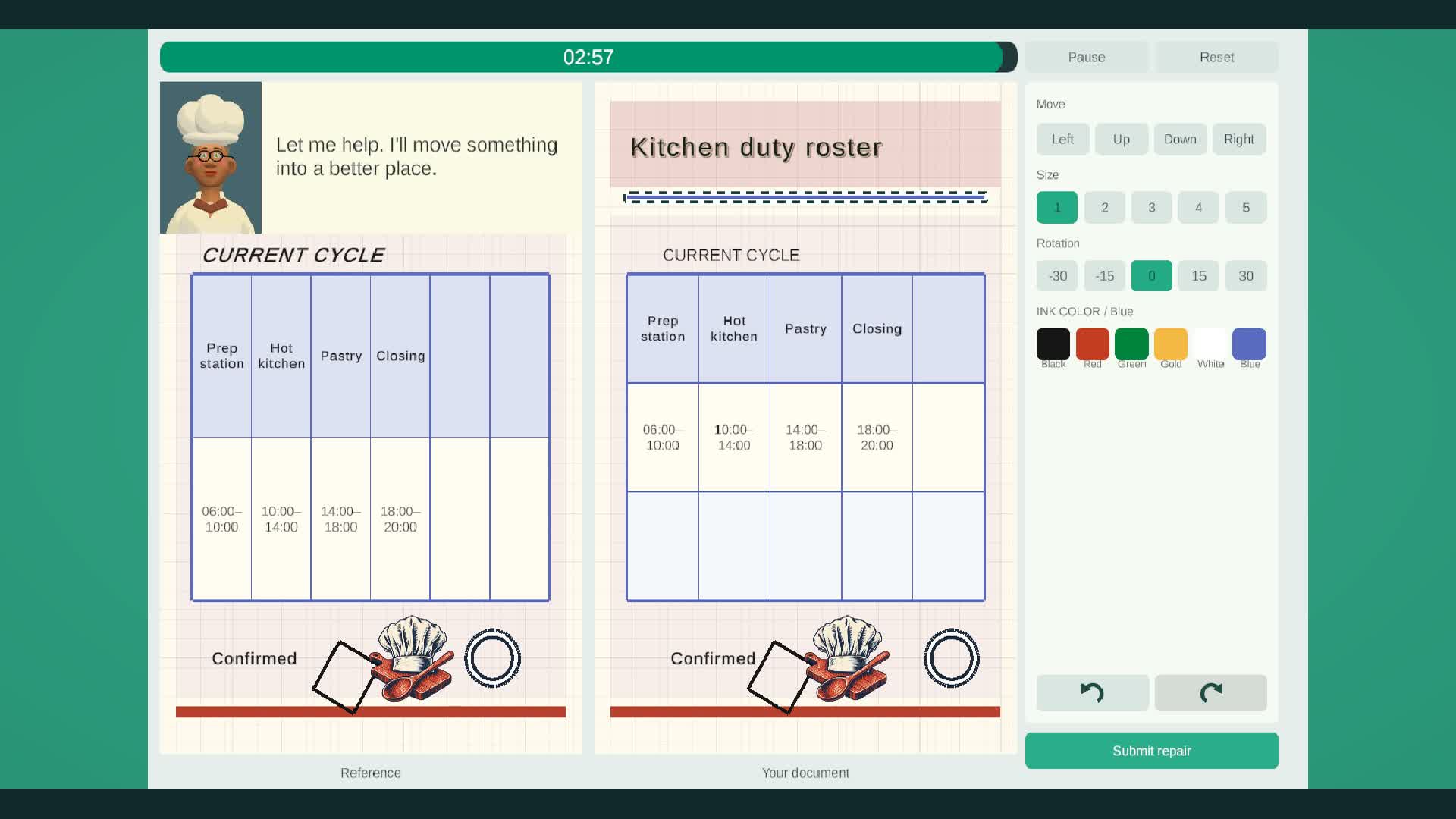Set rotation to 15
Screen dimensions: 1456x819
coord(1198,276)
